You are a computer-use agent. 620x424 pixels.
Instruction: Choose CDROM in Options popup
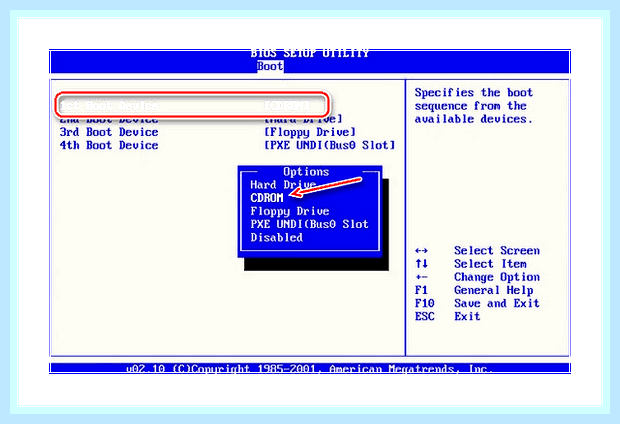pos(267,198)
